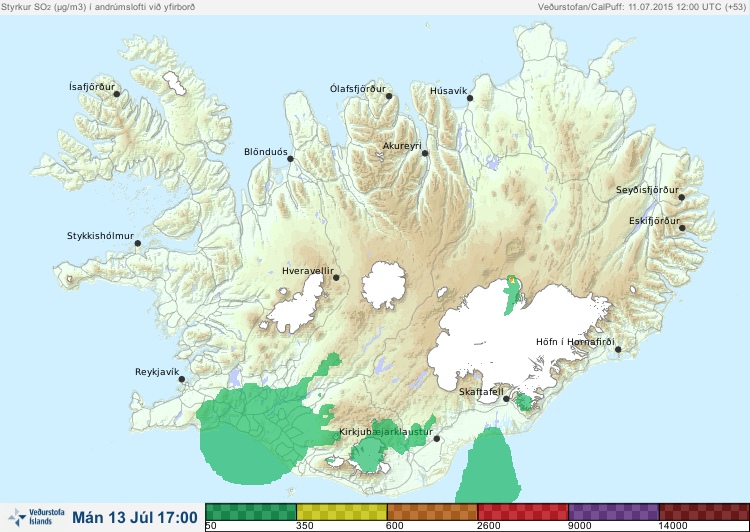Click the Stykkishólmur station dot
This screenshot has width=750, height=532.
click(x=138, y=243)
